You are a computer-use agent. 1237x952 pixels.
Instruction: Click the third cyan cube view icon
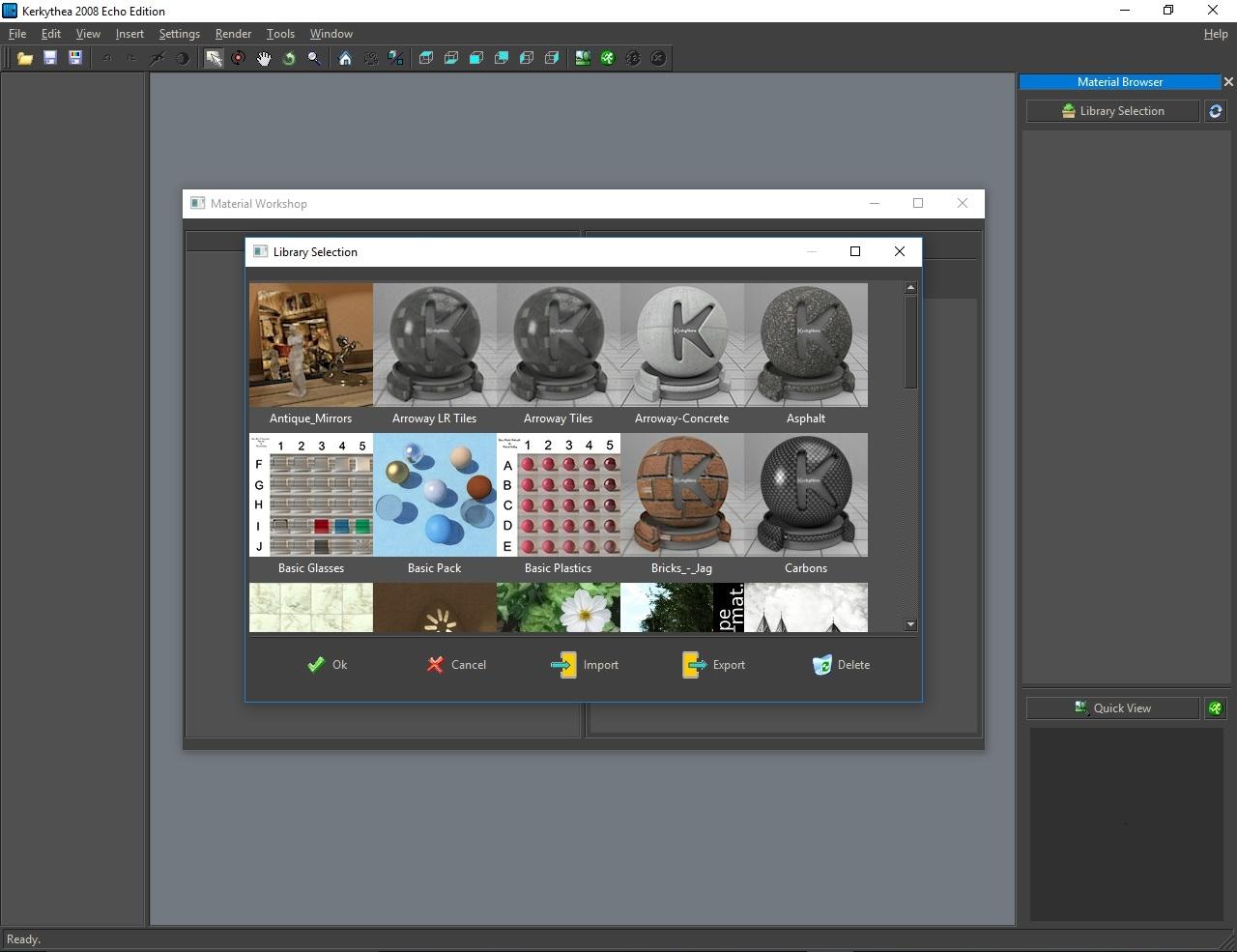[476, 58]
